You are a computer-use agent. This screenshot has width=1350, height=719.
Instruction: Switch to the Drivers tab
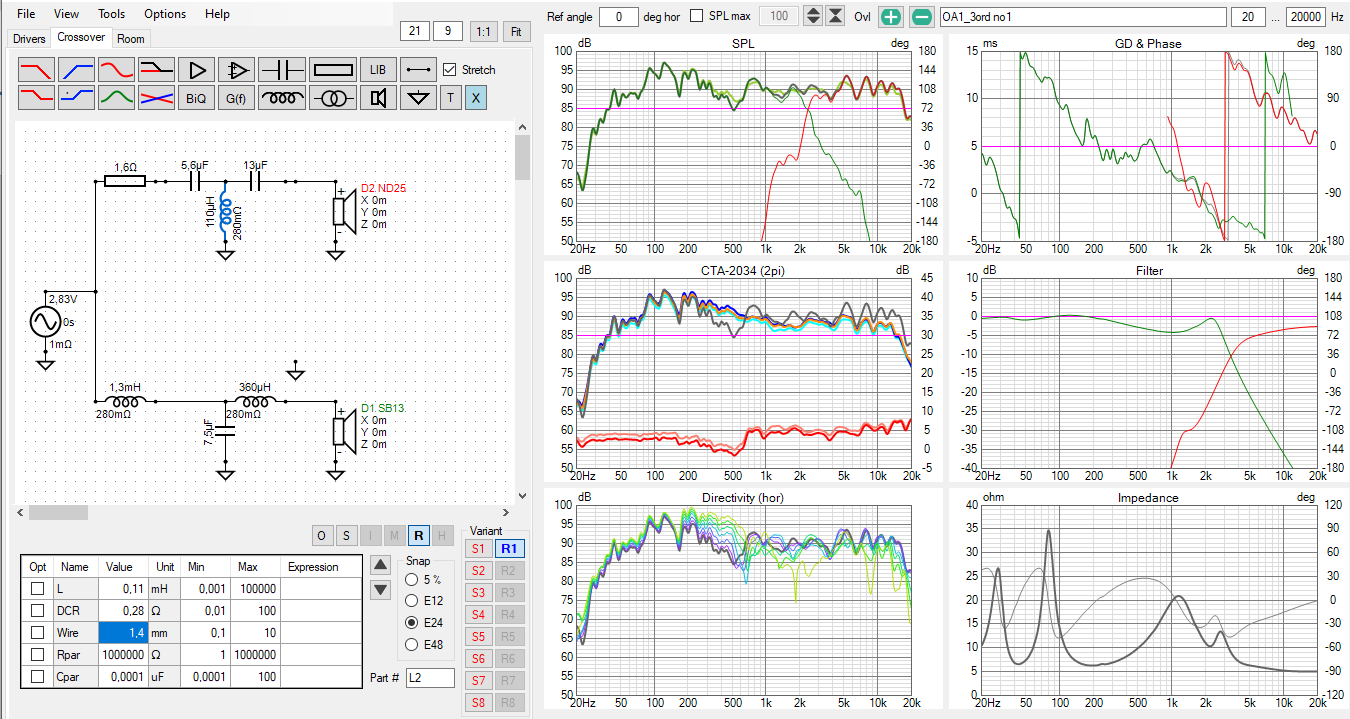click(29, 39)
